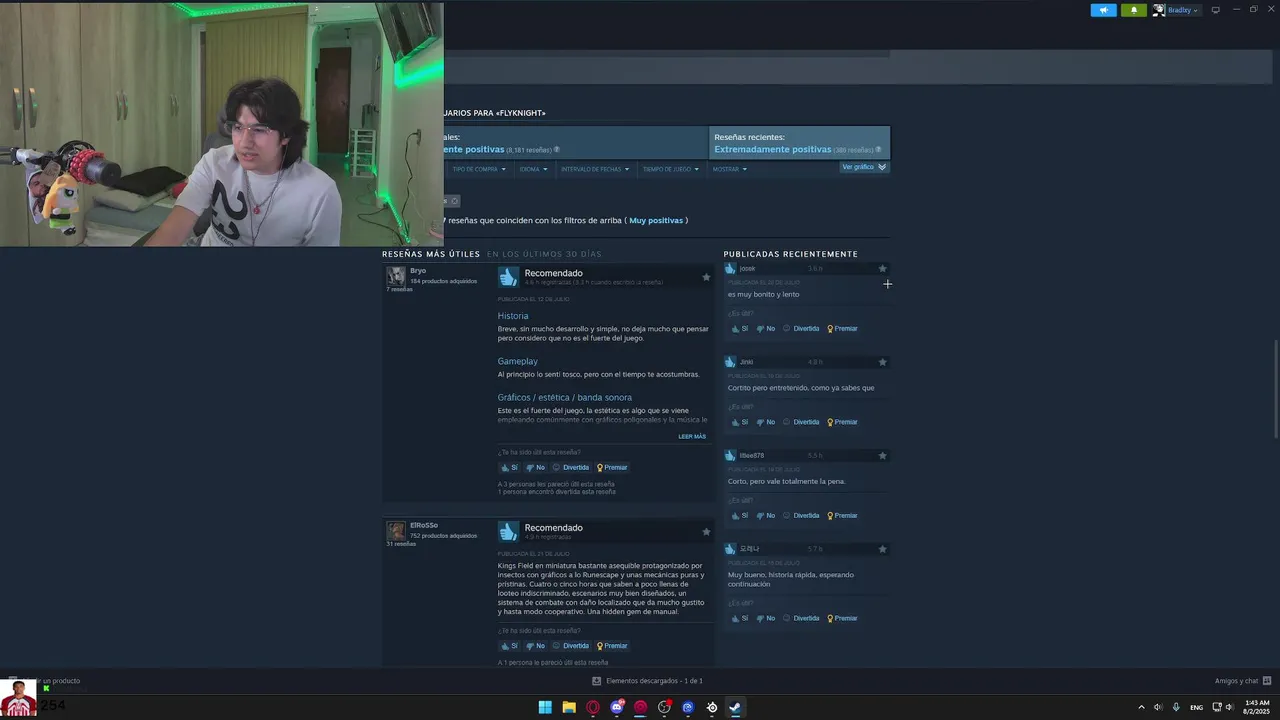
Task: Vote No on 'Muy bueno, historia rápida' review
Action: coord(765,618)
